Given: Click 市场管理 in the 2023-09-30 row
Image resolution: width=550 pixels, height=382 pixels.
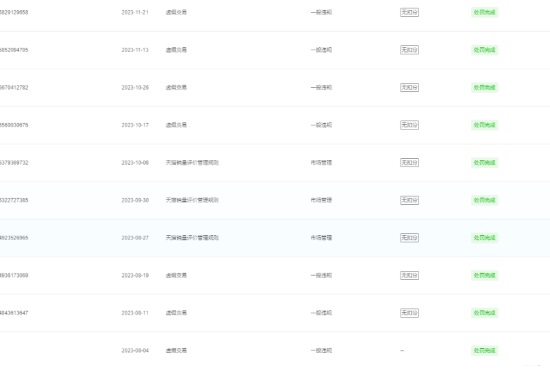Looking at the screenshot, I should (321, 200).
